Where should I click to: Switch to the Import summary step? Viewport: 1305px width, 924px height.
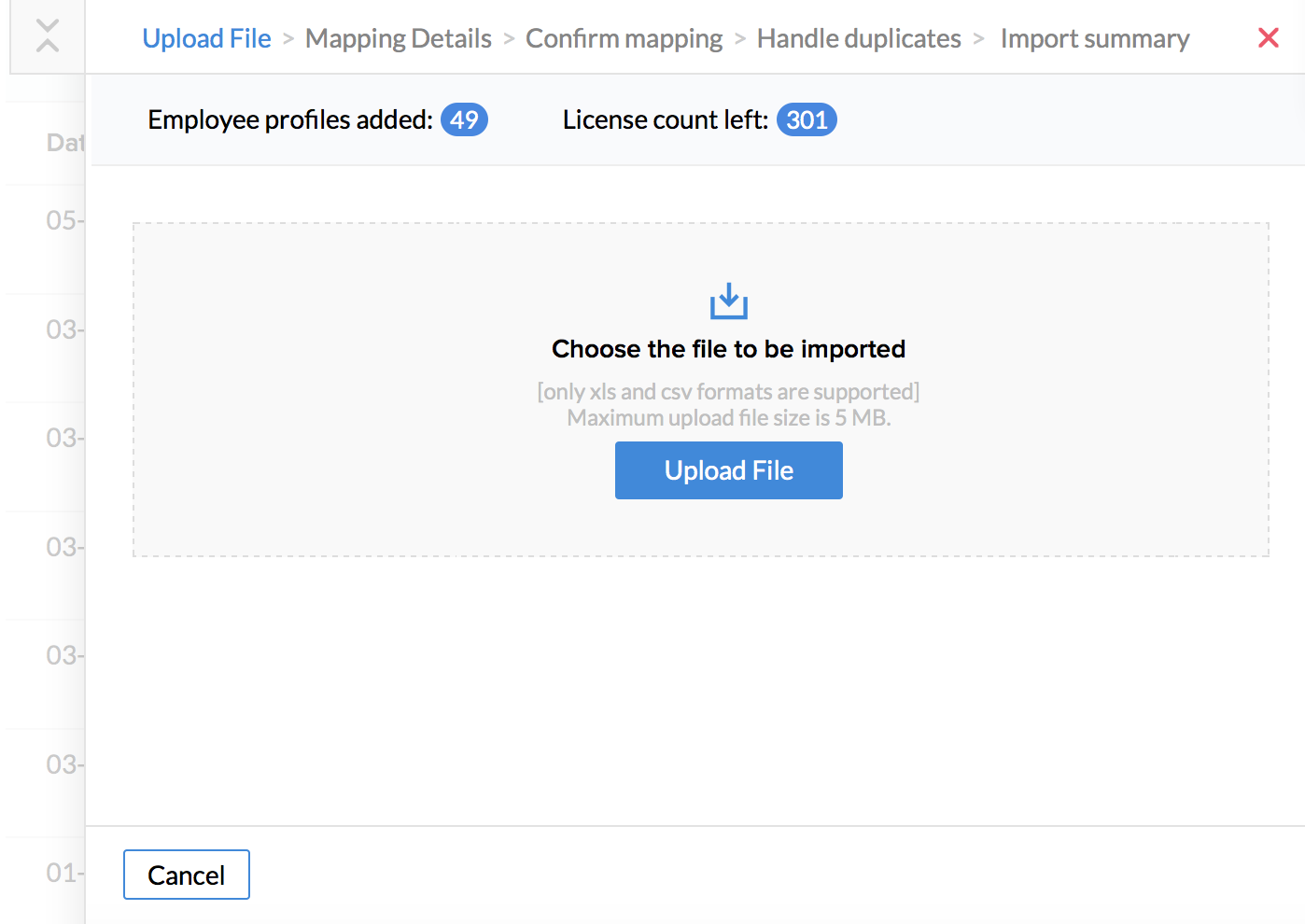[1095, 38]
